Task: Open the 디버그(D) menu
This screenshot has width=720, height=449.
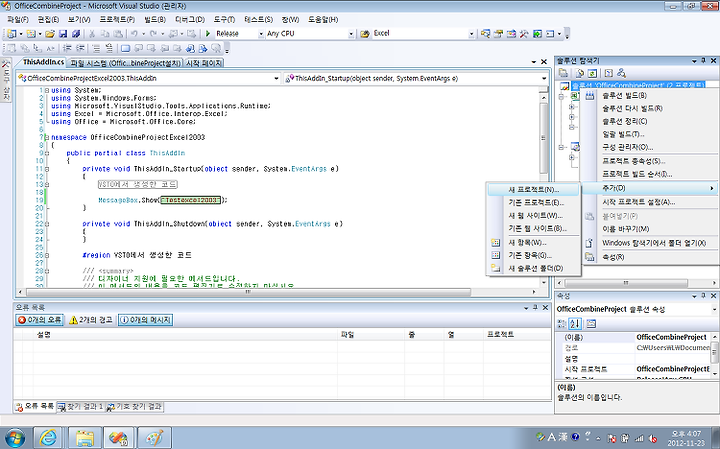Action: click(x=190, y=19)
